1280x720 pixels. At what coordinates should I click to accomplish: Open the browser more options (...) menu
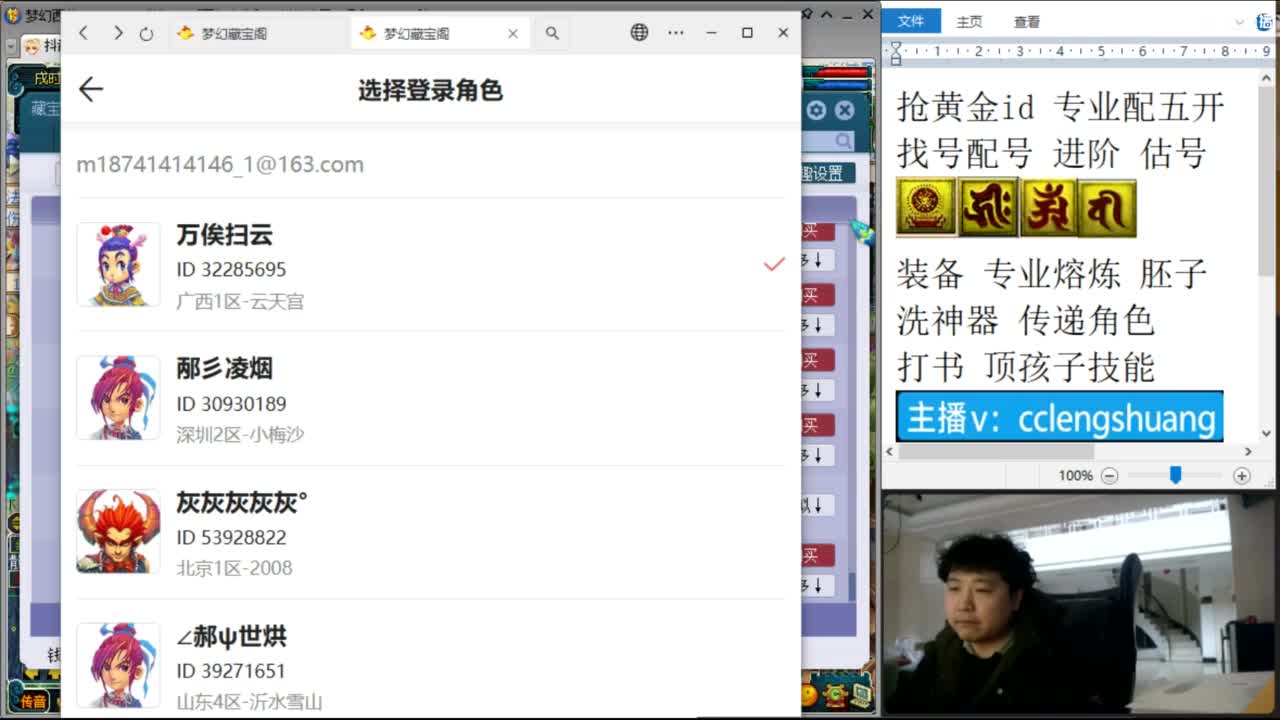pos(676,32)
